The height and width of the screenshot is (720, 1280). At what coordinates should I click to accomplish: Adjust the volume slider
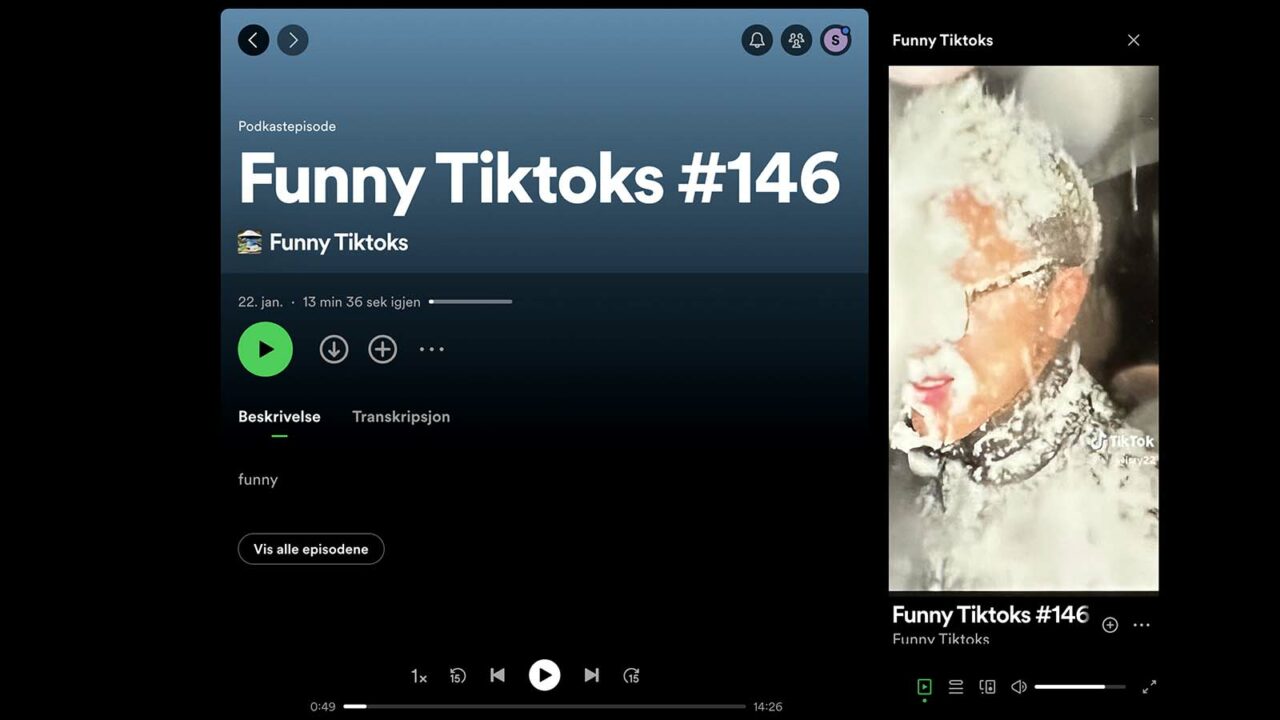click(x=1080, y=687)
